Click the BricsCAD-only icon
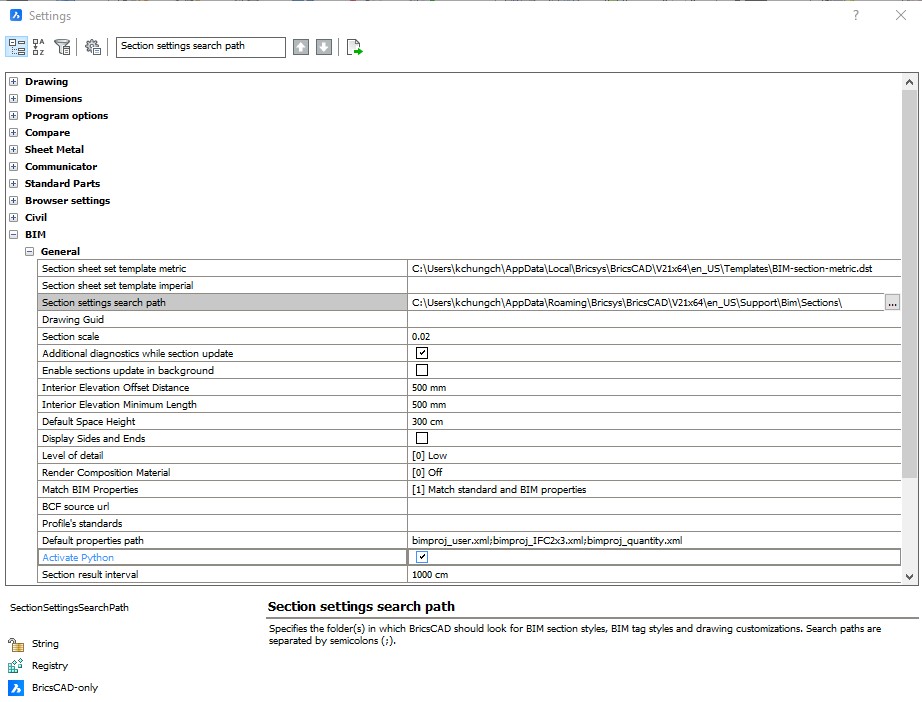This screenshot has height=702, width=922. tap(16, 688)
